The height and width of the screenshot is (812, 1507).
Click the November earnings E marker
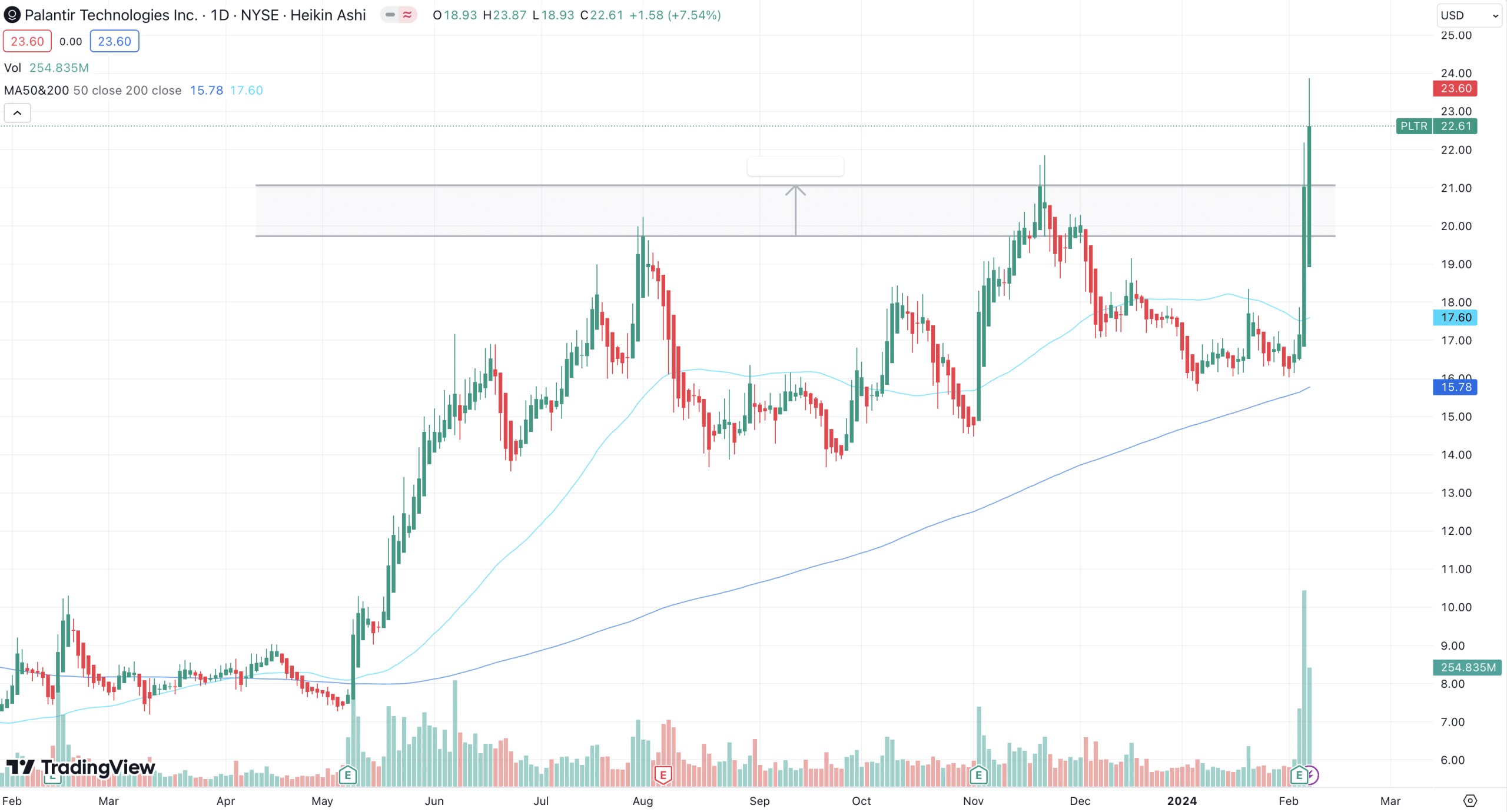pos(978,775)
